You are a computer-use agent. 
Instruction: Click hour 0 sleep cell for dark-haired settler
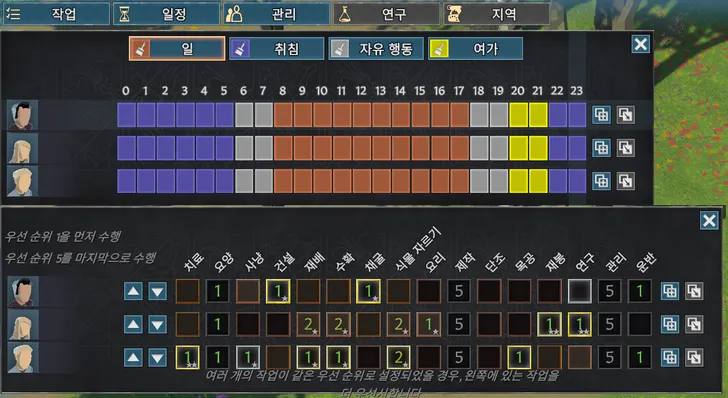[x=126, y=115]
